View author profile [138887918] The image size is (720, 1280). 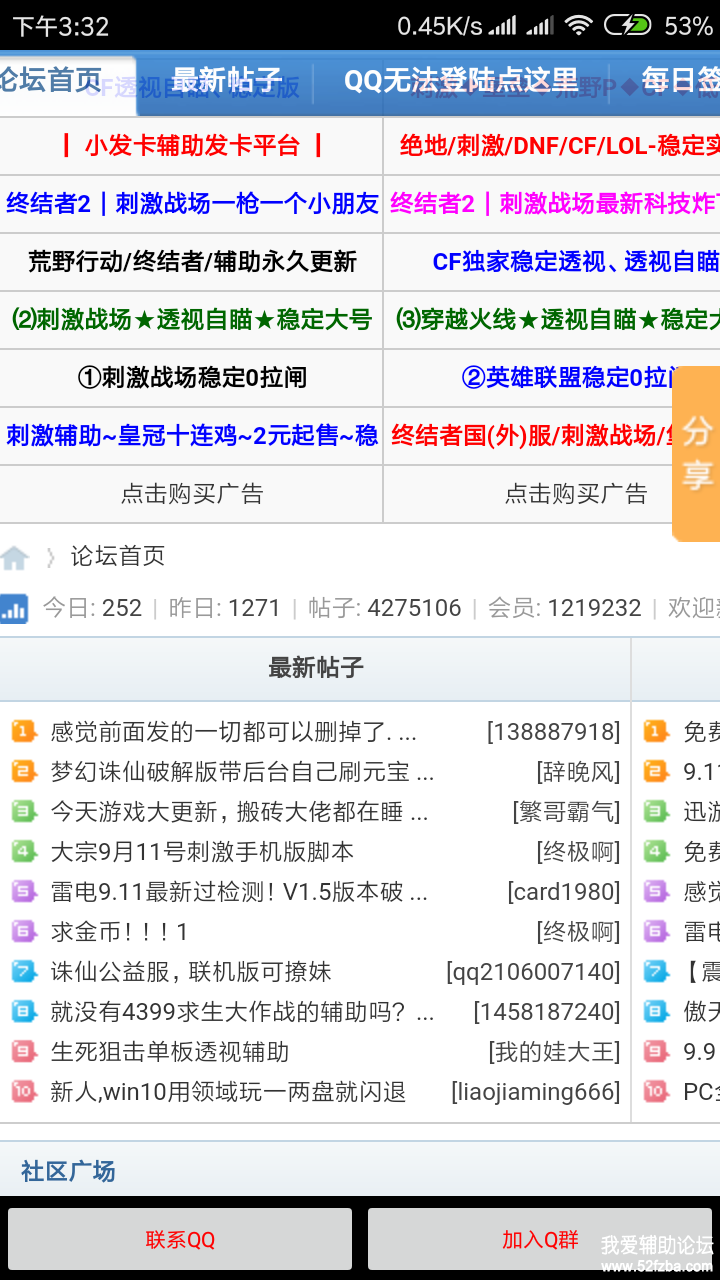point(553,732)
